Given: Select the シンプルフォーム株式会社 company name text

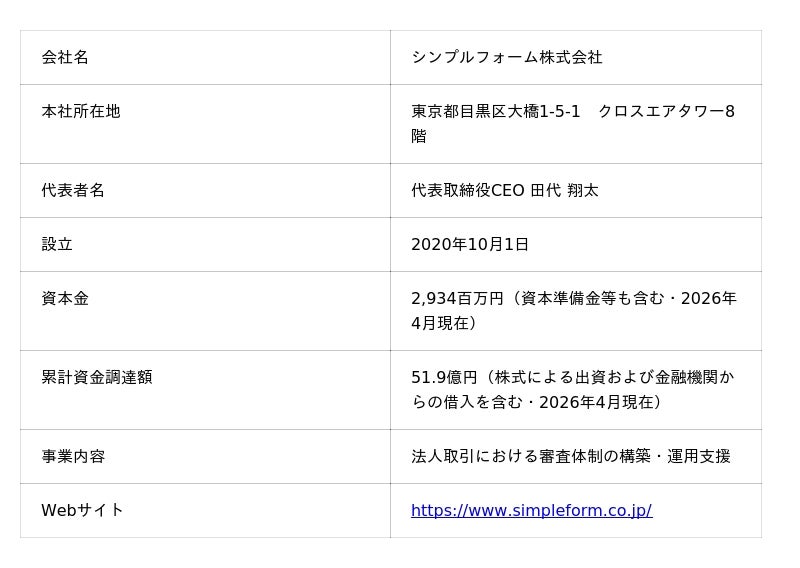Looking at the screenshot, I should [507, 58].
